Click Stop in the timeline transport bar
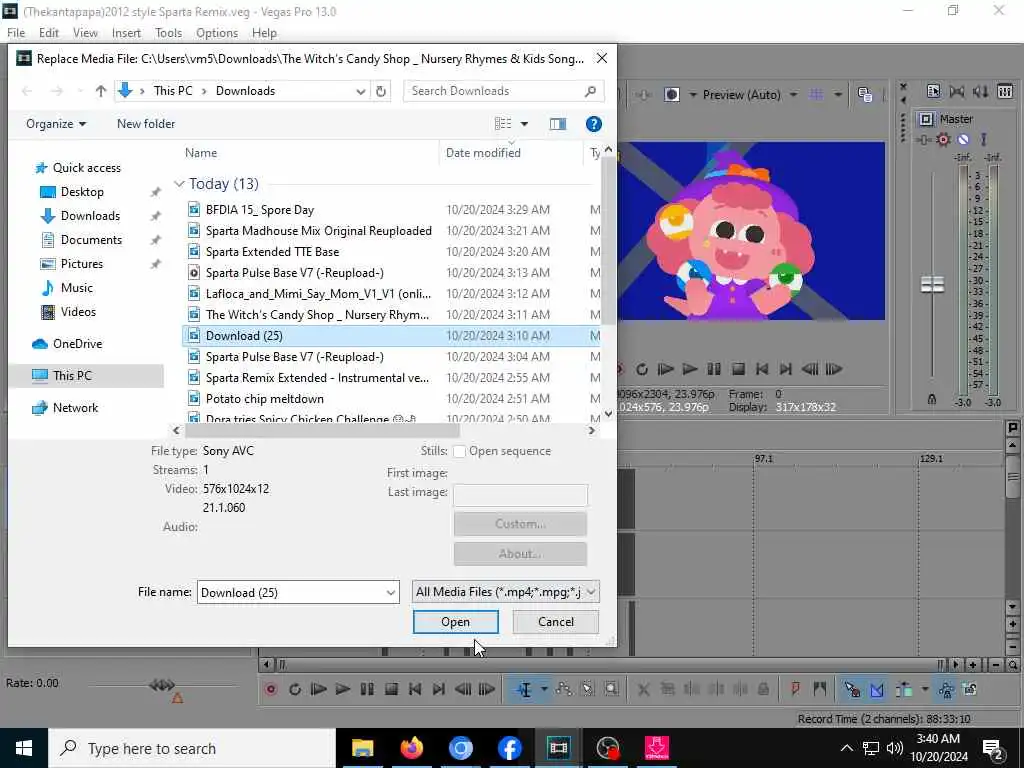Screen dimensions: 1024x768 click(x=391, y=689)
